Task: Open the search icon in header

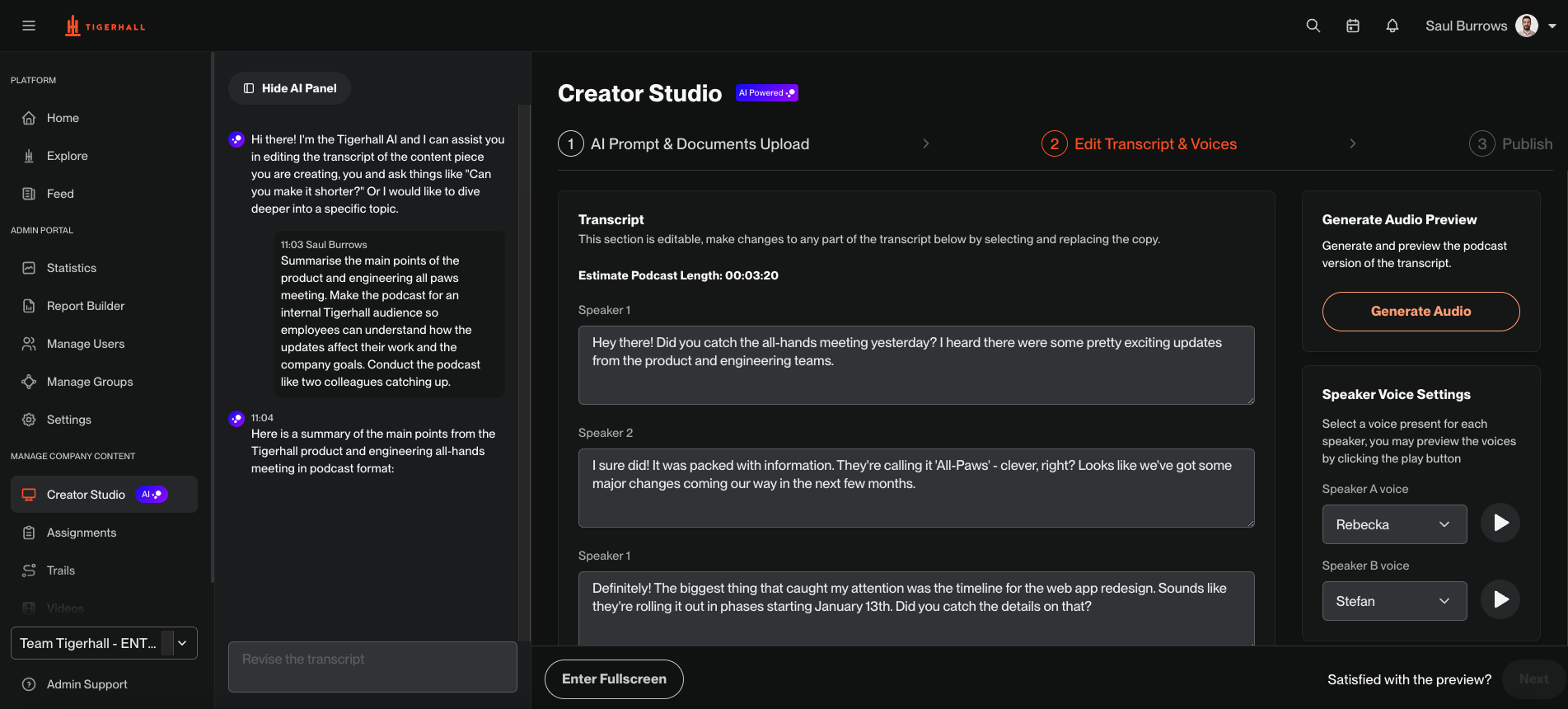Action: pos(1313,26)
